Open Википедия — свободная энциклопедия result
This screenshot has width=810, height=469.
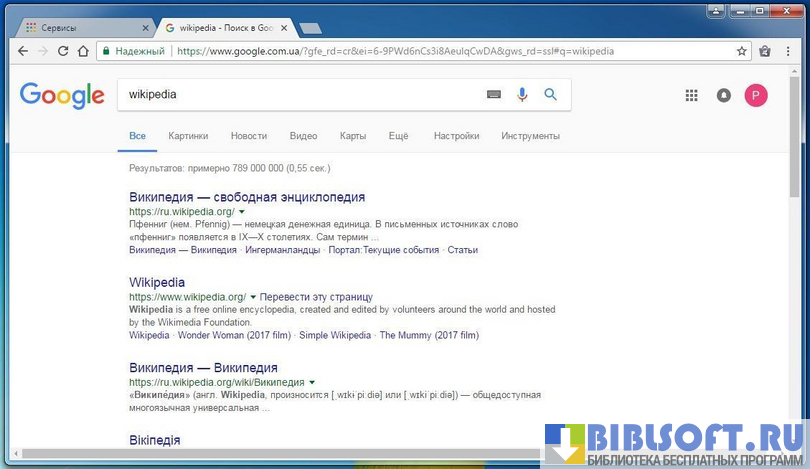(247, 197)
